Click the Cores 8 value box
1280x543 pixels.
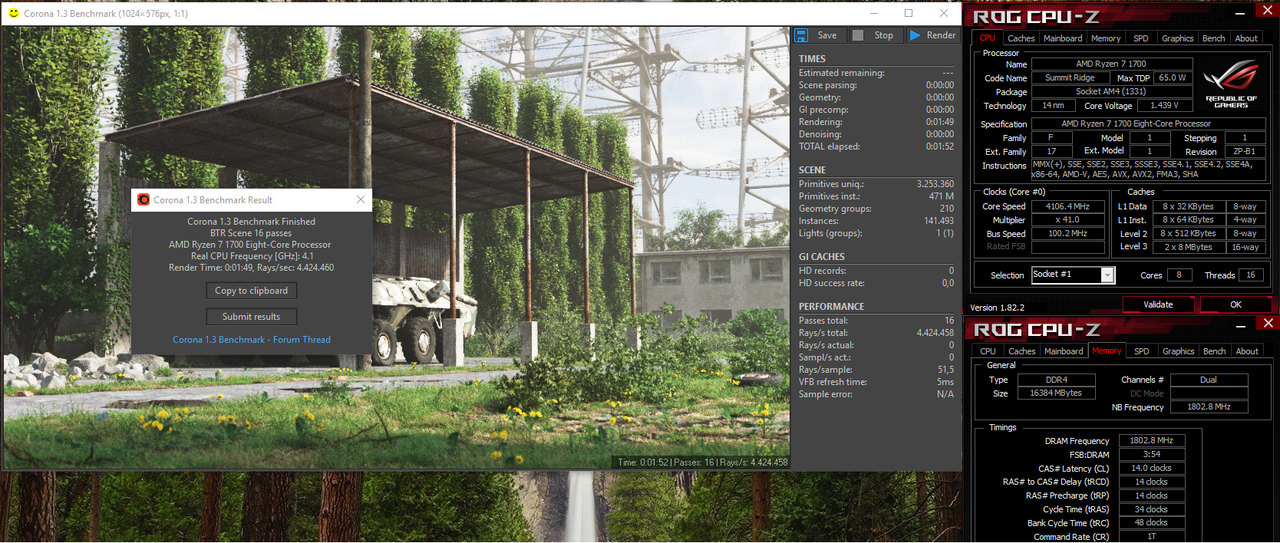point(1178,275)
